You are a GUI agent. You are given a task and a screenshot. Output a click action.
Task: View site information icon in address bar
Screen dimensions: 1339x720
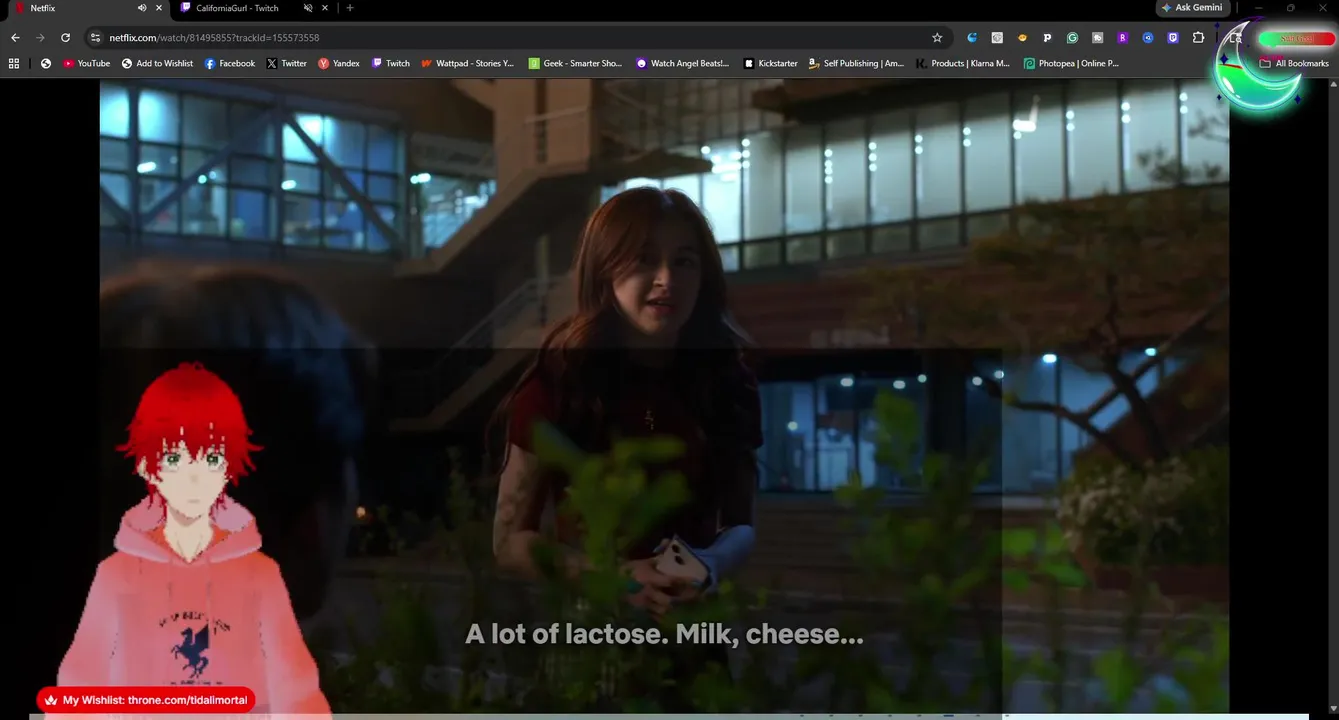click(x=95, y=38)
